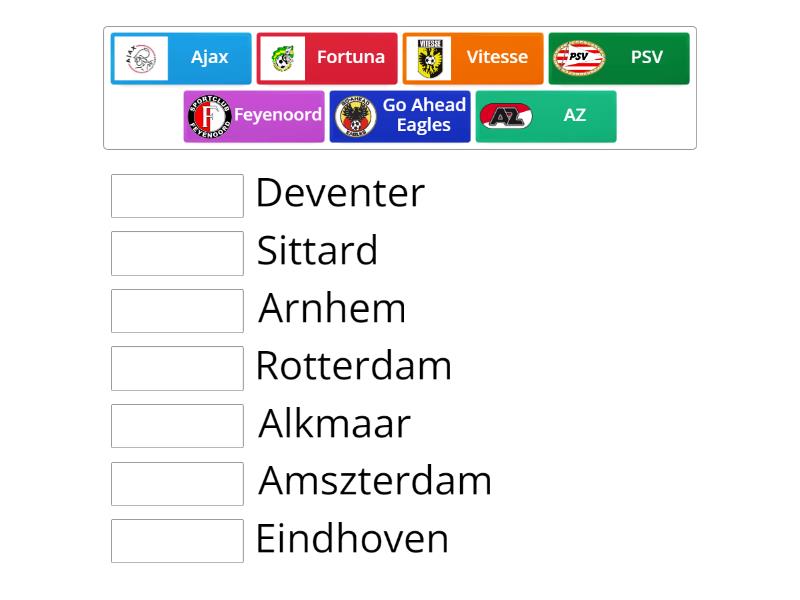Select the PSV label text
The height and width of the screenshot is (600, 800).
pyautogui.click(x=646, y=57)
